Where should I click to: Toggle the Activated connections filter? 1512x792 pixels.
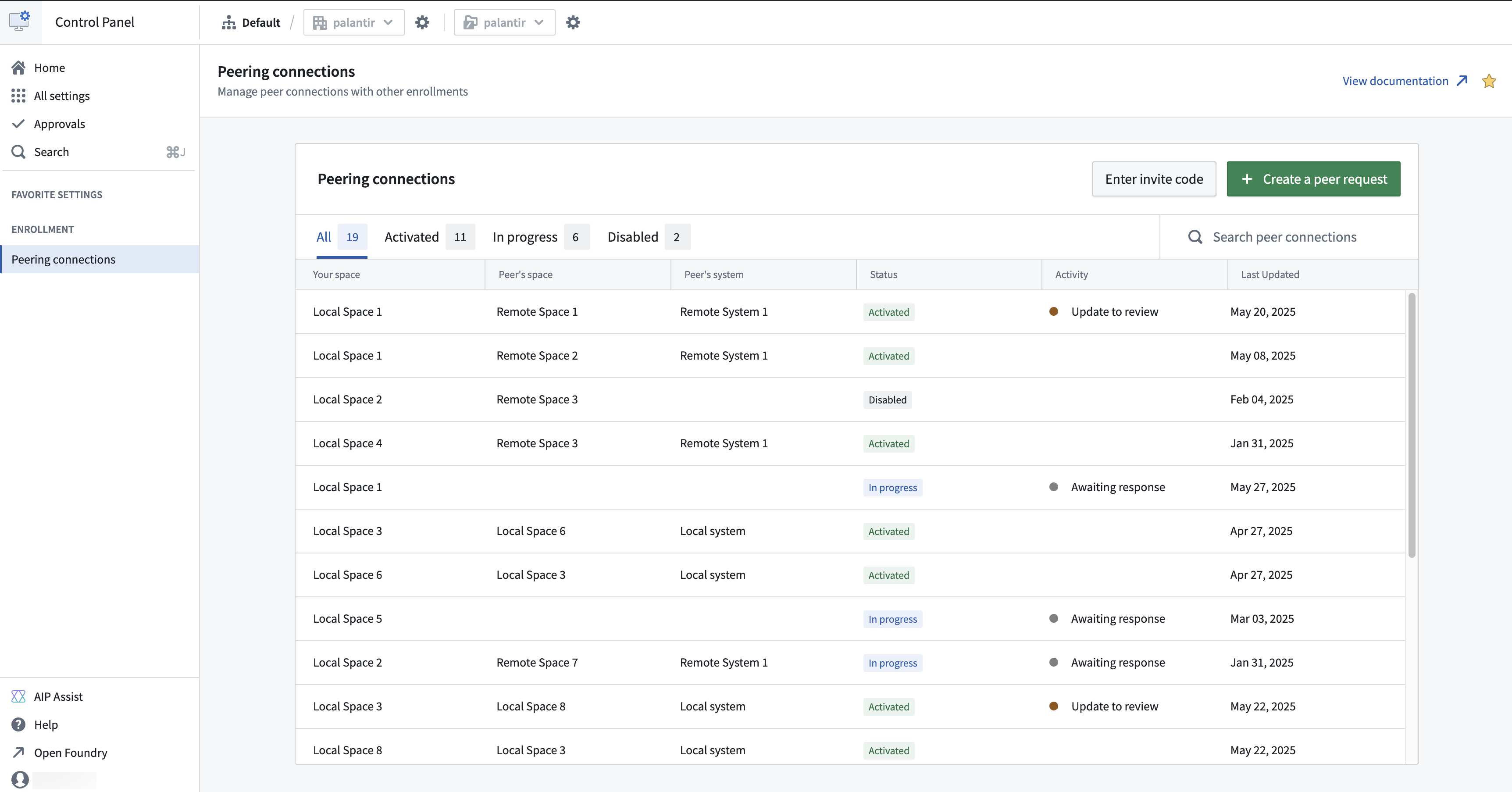(x=411, y=237)
